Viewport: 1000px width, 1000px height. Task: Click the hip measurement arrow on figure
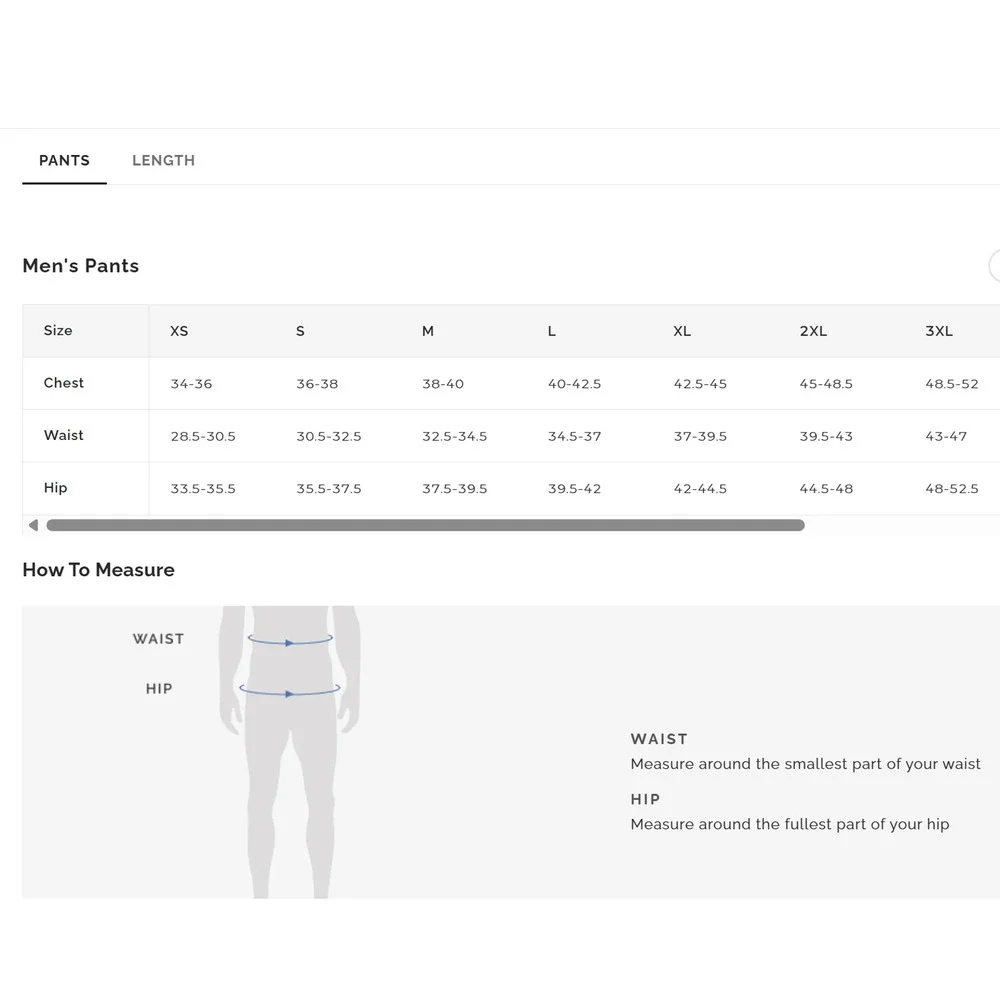[x=290, y=691]
